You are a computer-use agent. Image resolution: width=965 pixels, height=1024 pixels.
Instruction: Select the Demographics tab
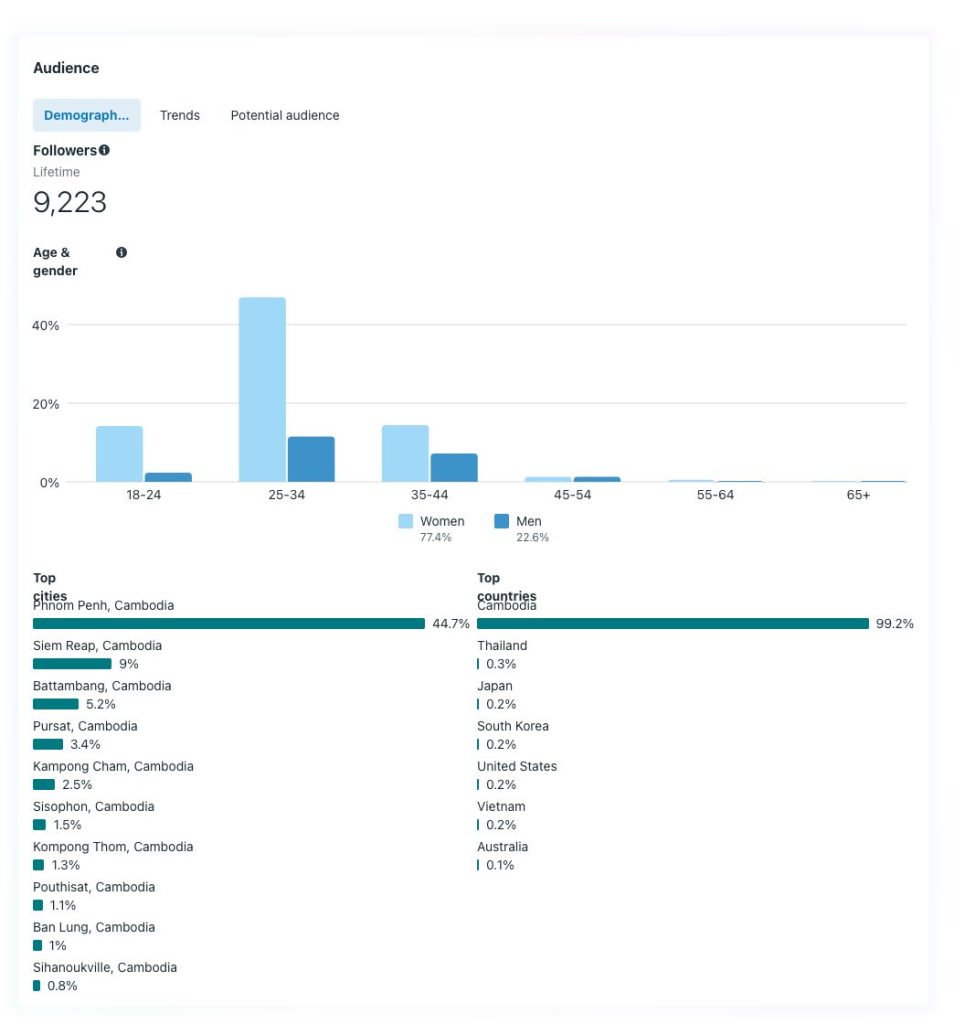[87, 116]
